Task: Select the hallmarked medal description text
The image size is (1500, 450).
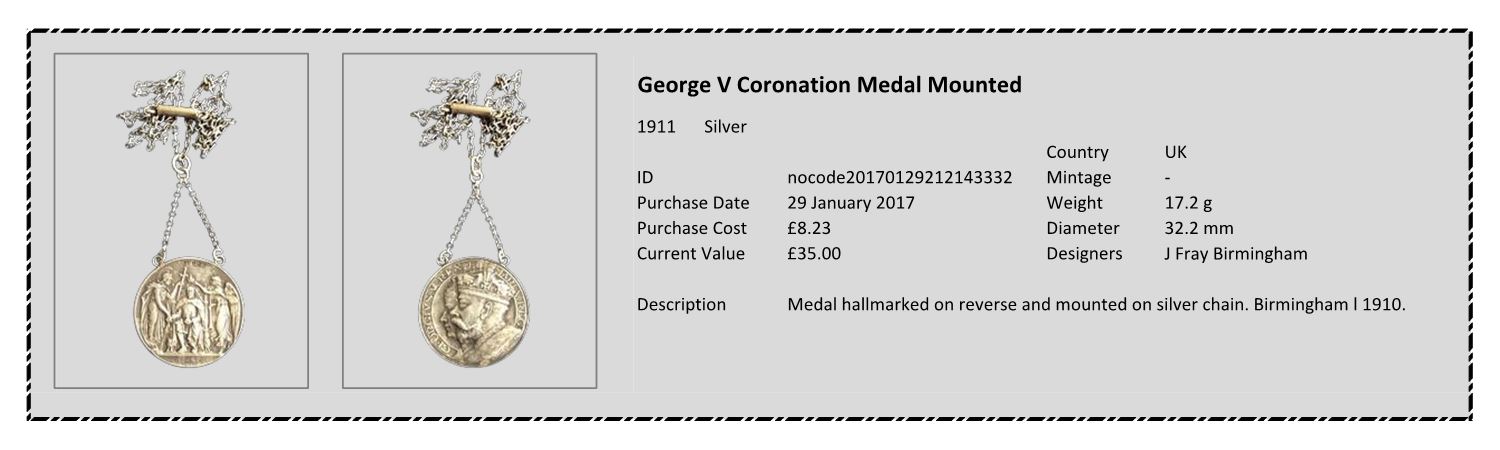Action: click(x=1097, y=304)
